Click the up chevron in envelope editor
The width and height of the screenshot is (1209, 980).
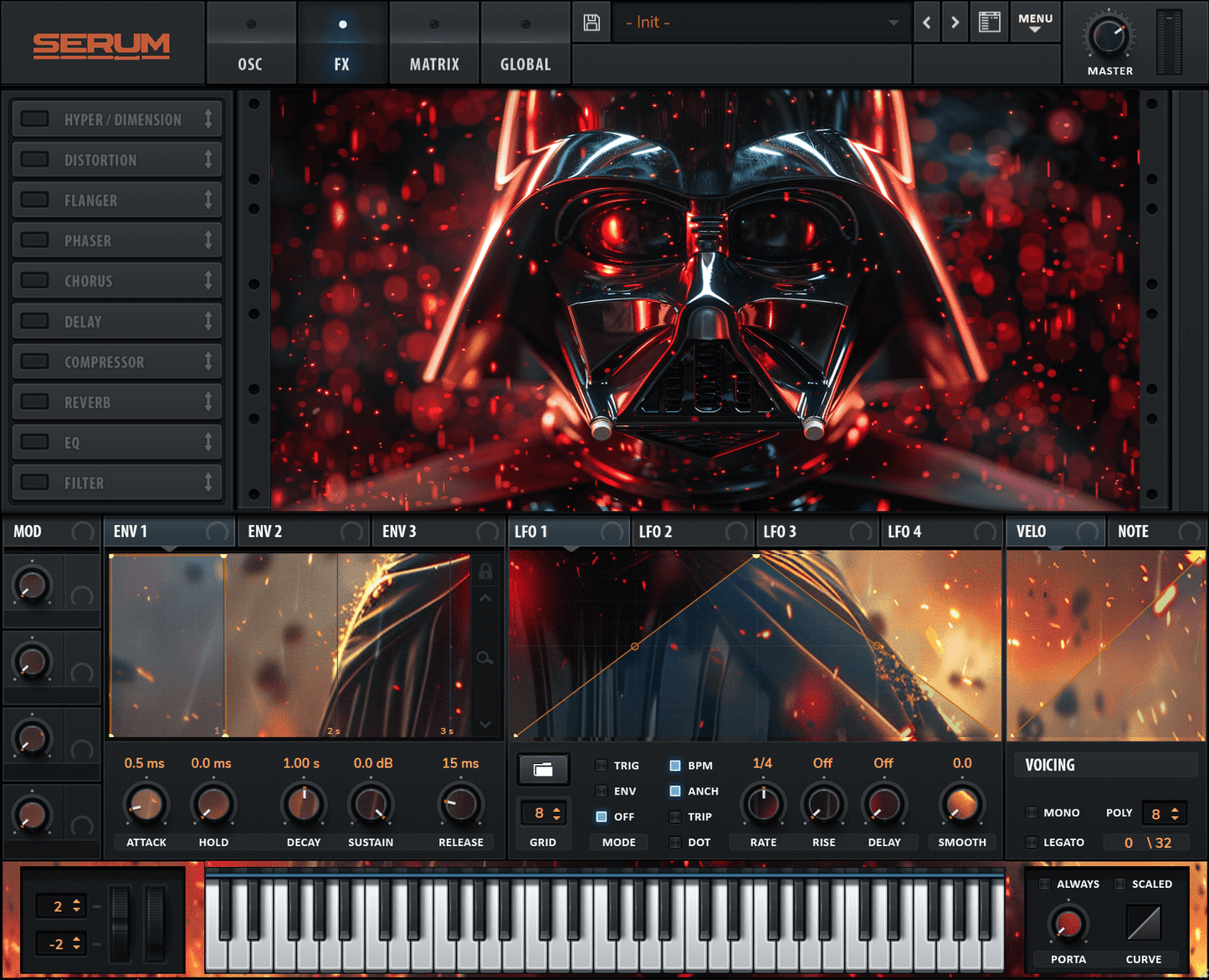click(485, 599)
